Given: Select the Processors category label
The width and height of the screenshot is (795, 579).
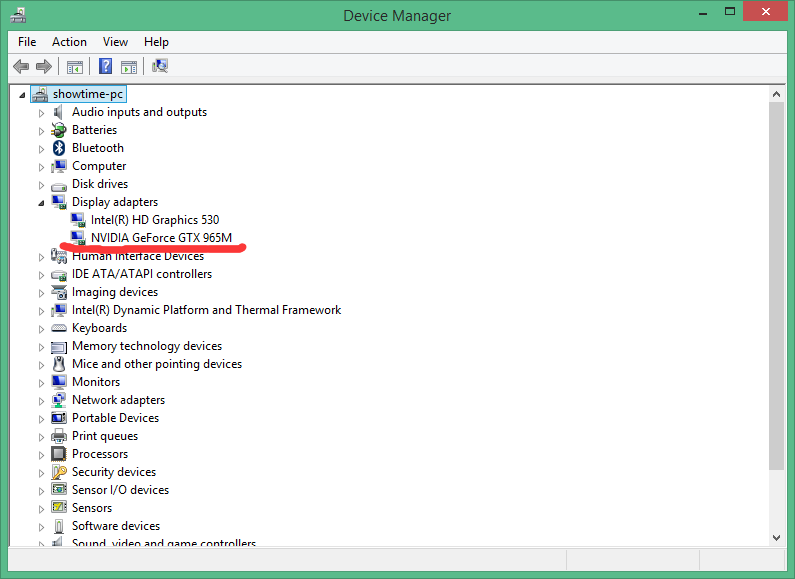Looking at the screenshot, I should point(100,454).
